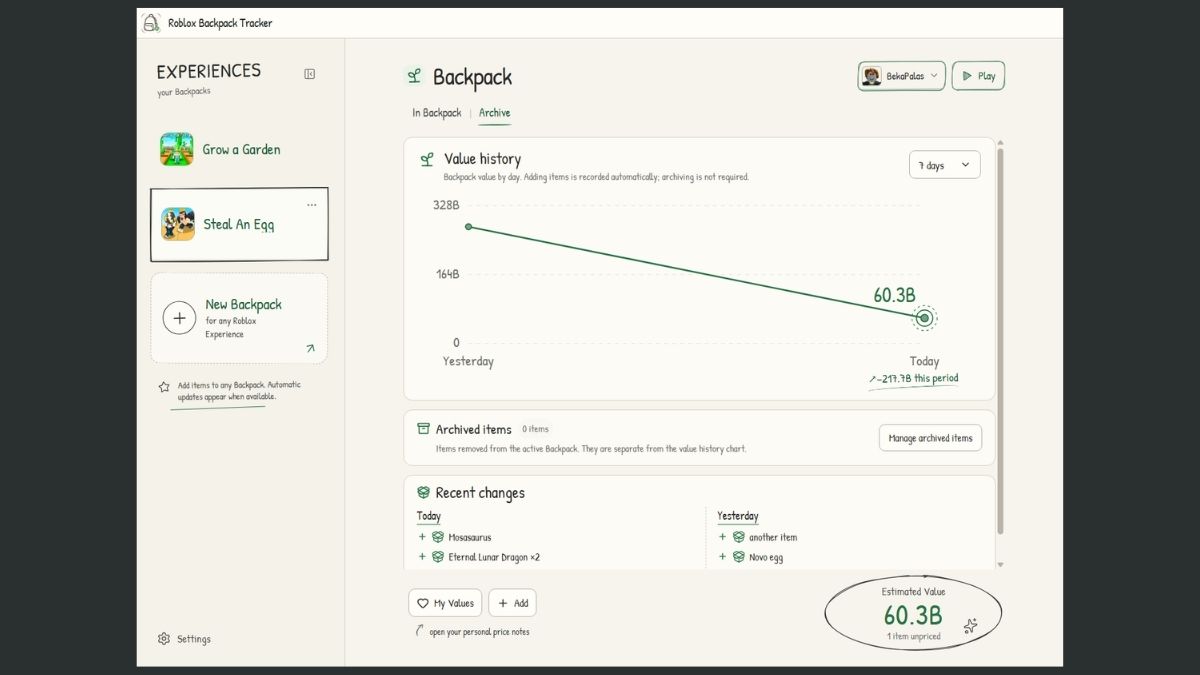Image resolution: width=1200 pixels, height=675 pixels.
Task: Click BekaPalas avatar image
Action: click(872, 76)
